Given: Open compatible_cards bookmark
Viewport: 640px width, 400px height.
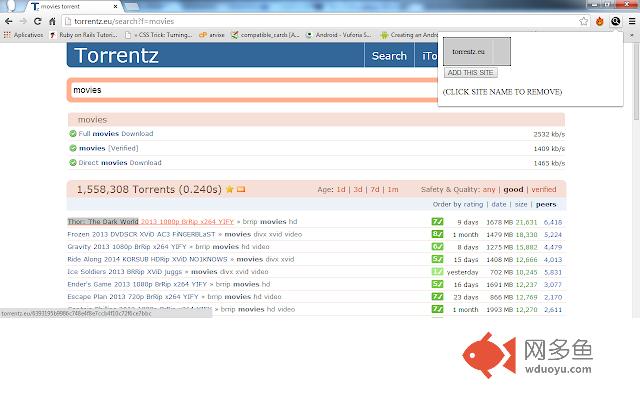Looking at the screenshot, I should point(265,35).
